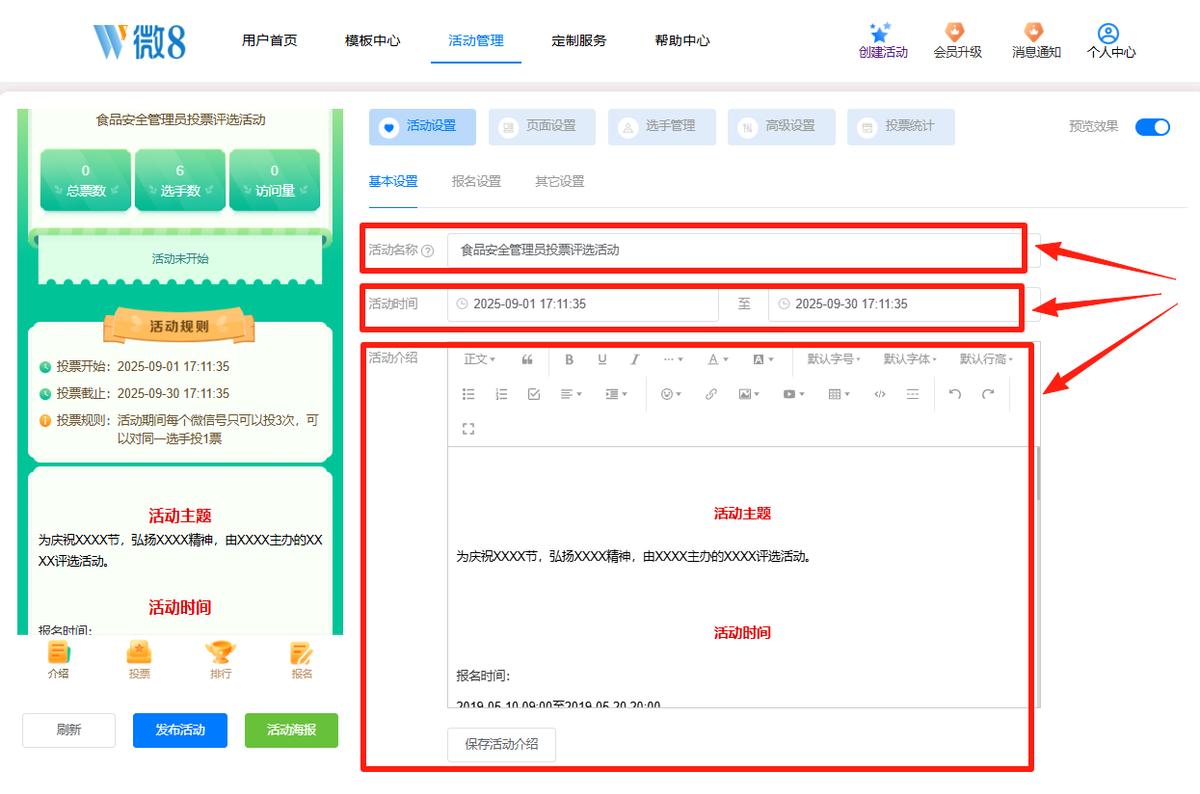The image size is (1200, 794).
Task: Expand the 默认字号 font size dropdown
Action: click(834, 359)
